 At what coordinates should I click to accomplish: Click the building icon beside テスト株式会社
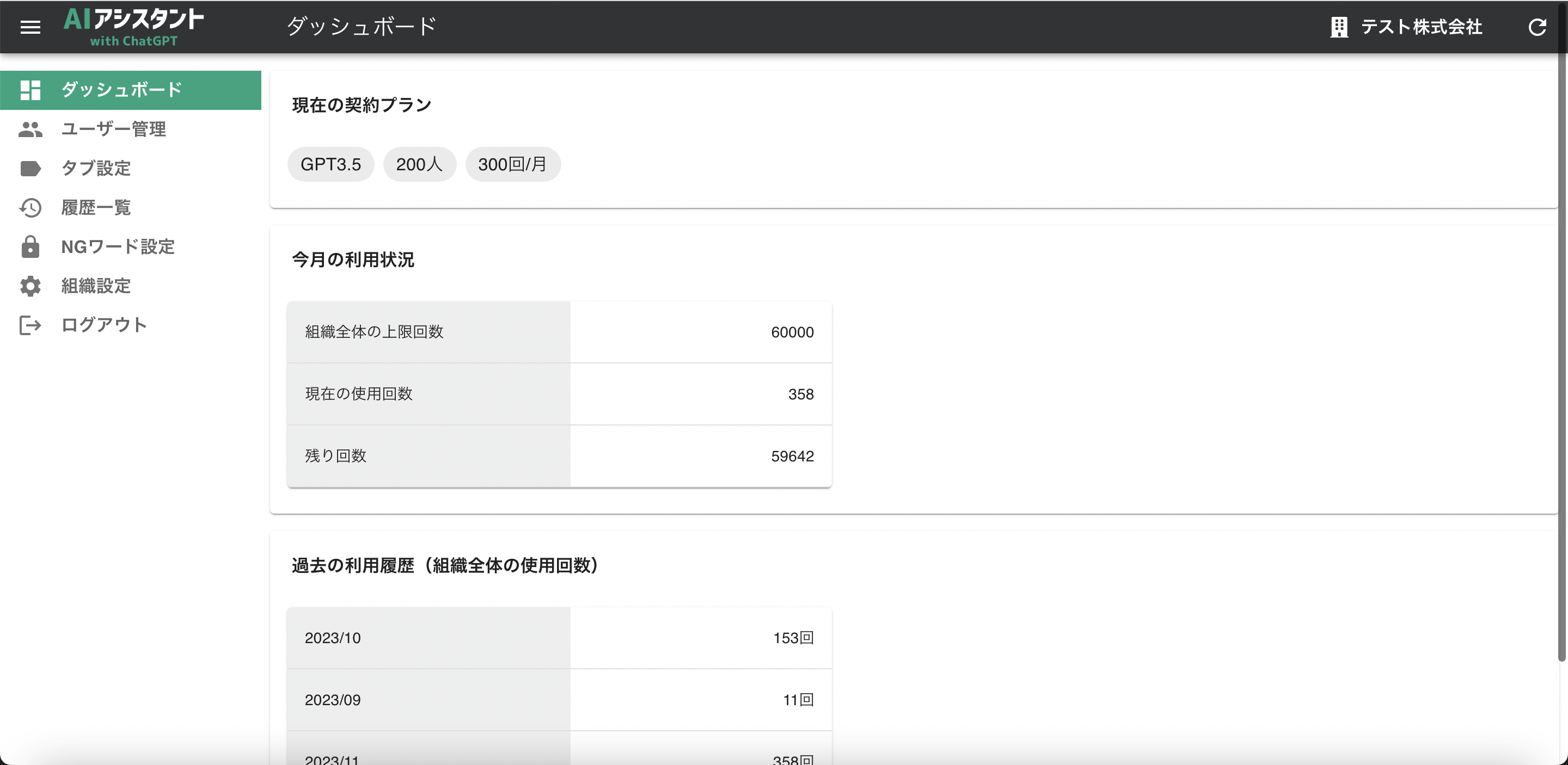pos(1339,27)
